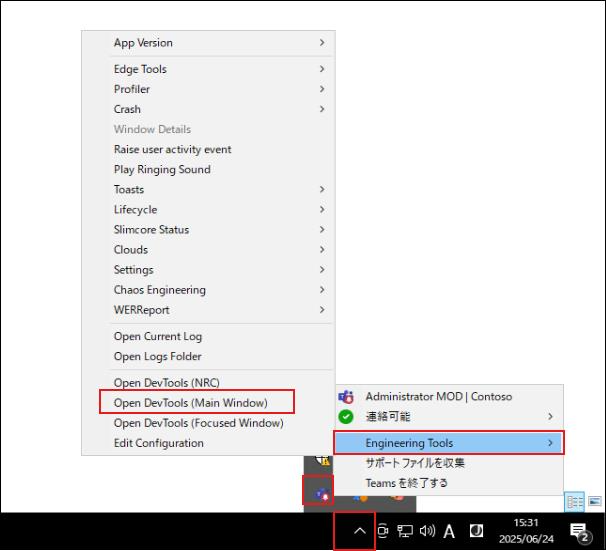Image resolution: width=609 pixels, height=551 pixels.
Task: Click the IME J icon in the taskbar
Action: click(476, 530)
